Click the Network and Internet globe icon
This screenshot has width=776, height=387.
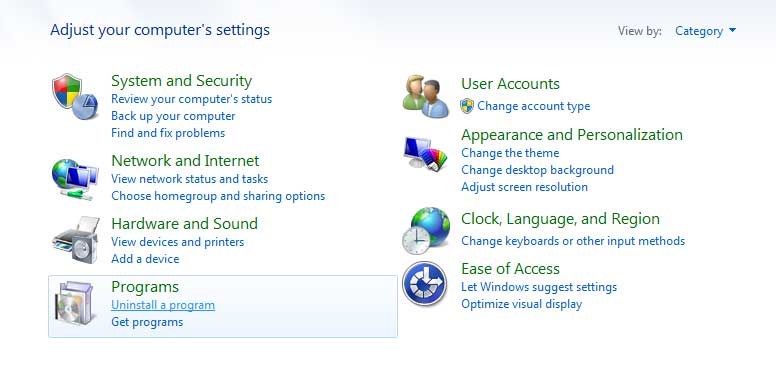coord(75,179)
